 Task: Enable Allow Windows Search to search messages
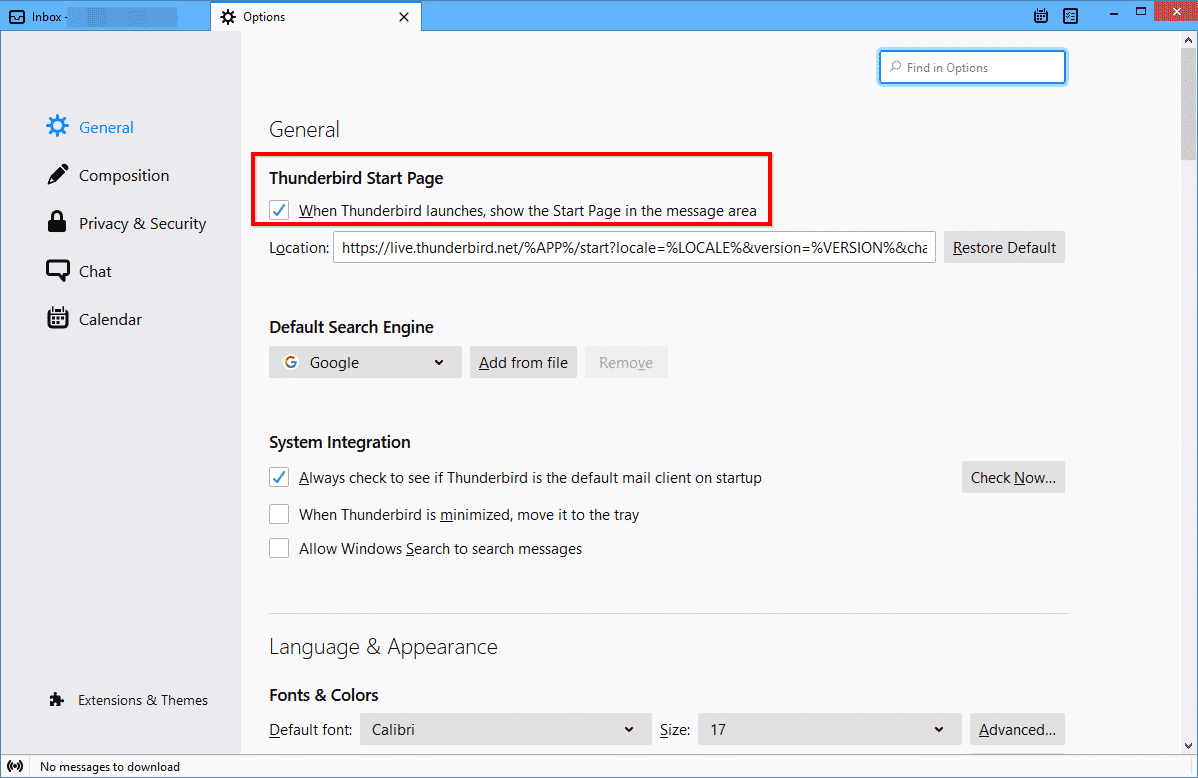pyautogui.click(x=279, y=549)
